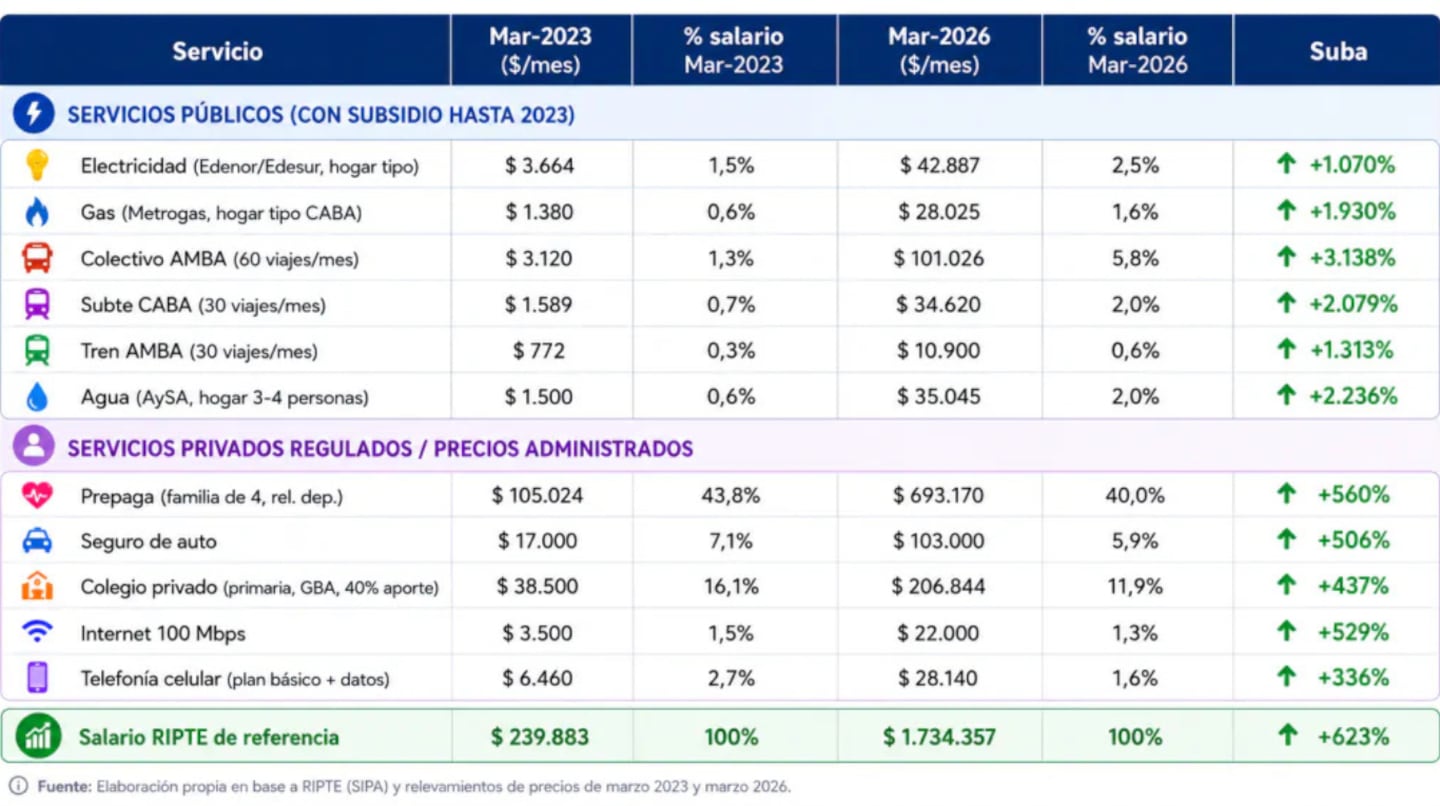Click the green up arrow in Tren AMBA row
The image size is (1440, 806).
pos(1286,349)
